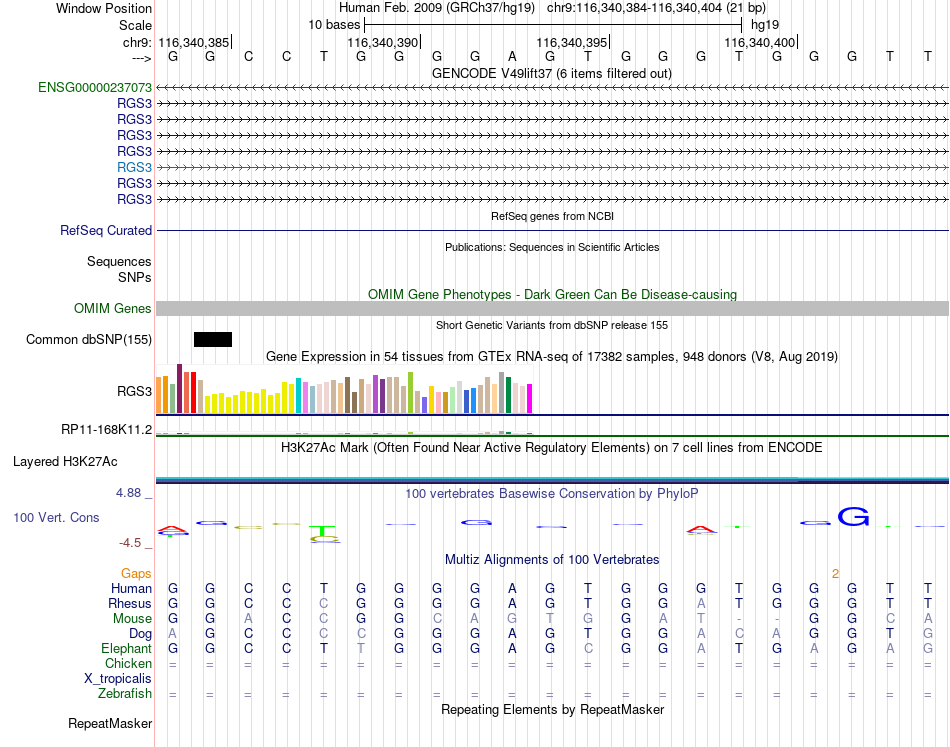Click the OMIM Genes track label
The height and width of the screenshot is (747, 950).
112,308
